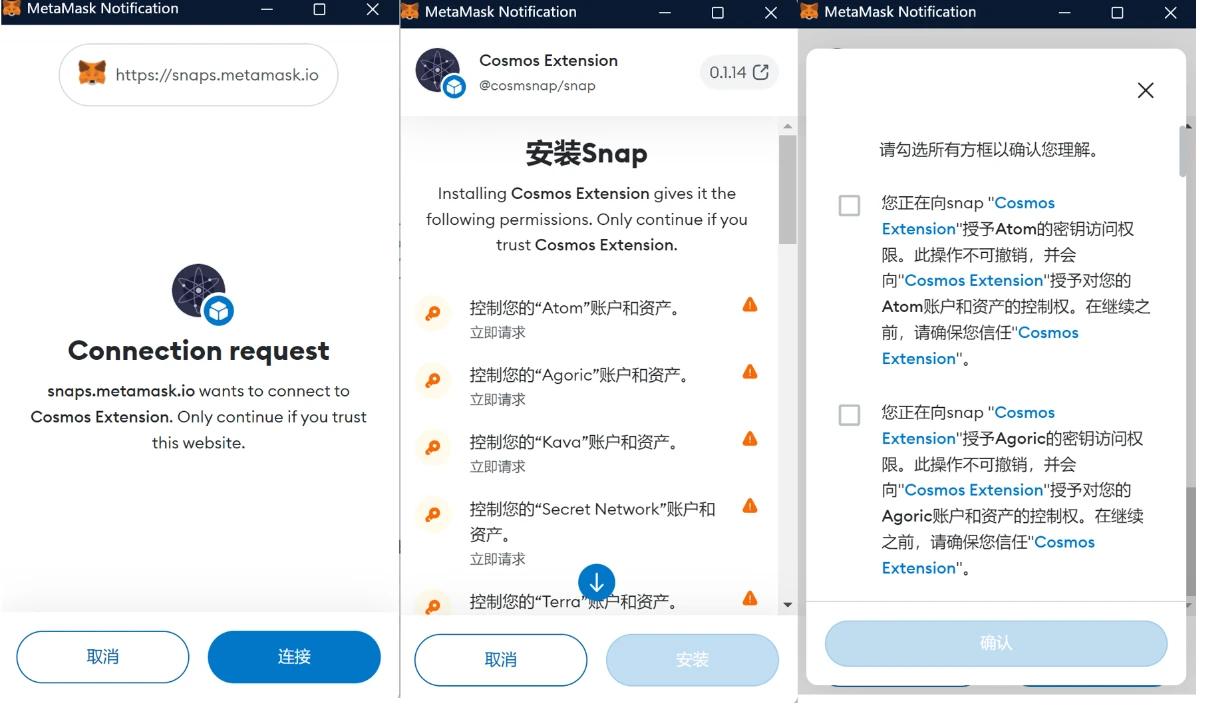Click the snaps.metamask.io address pill
The width and height of the screenshot is (1209, 707).
click(197, 74)
